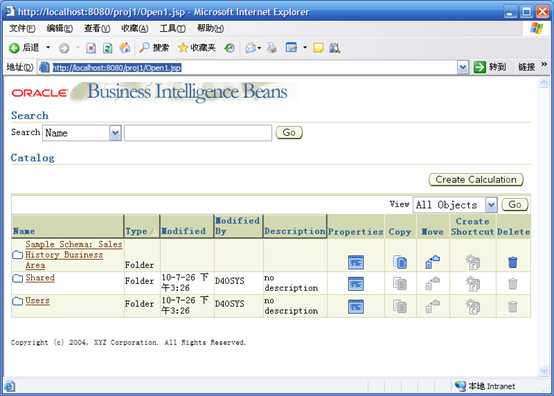Click the Create Calculation button
This screenshot has height=396, width=554.
tap(476, 179)
